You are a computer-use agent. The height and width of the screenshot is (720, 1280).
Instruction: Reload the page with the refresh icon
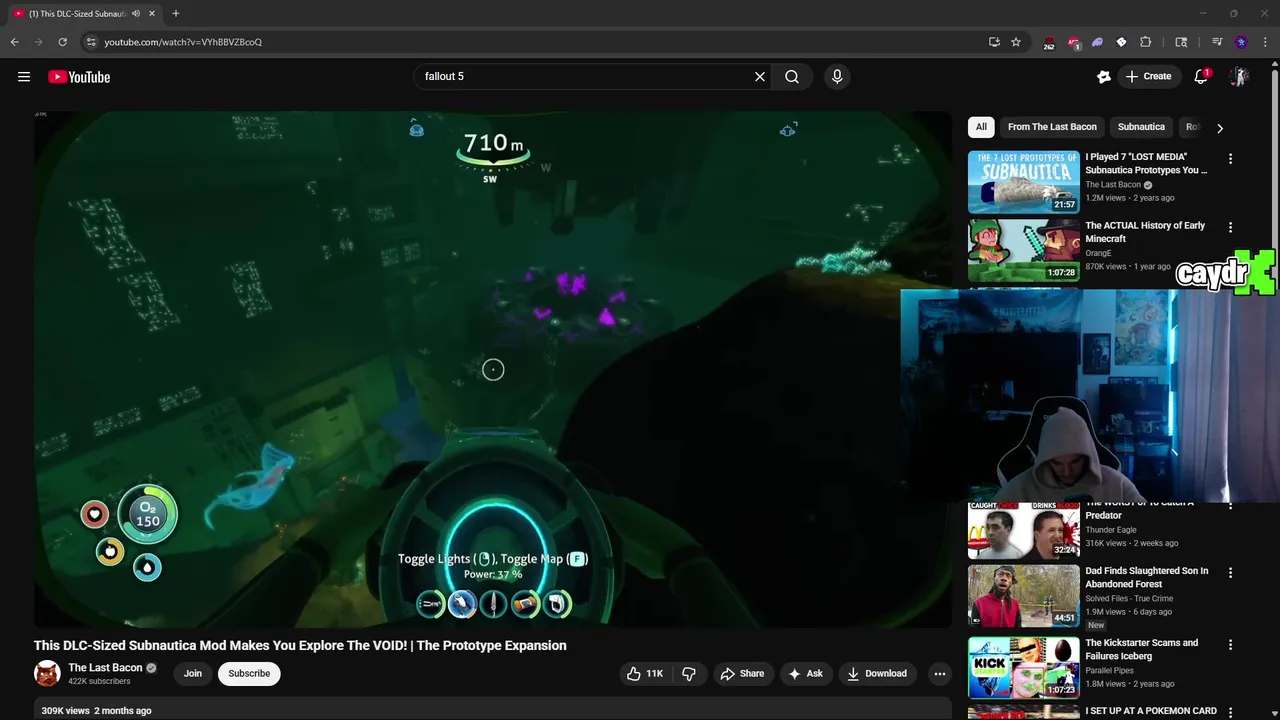pos(62,42)
